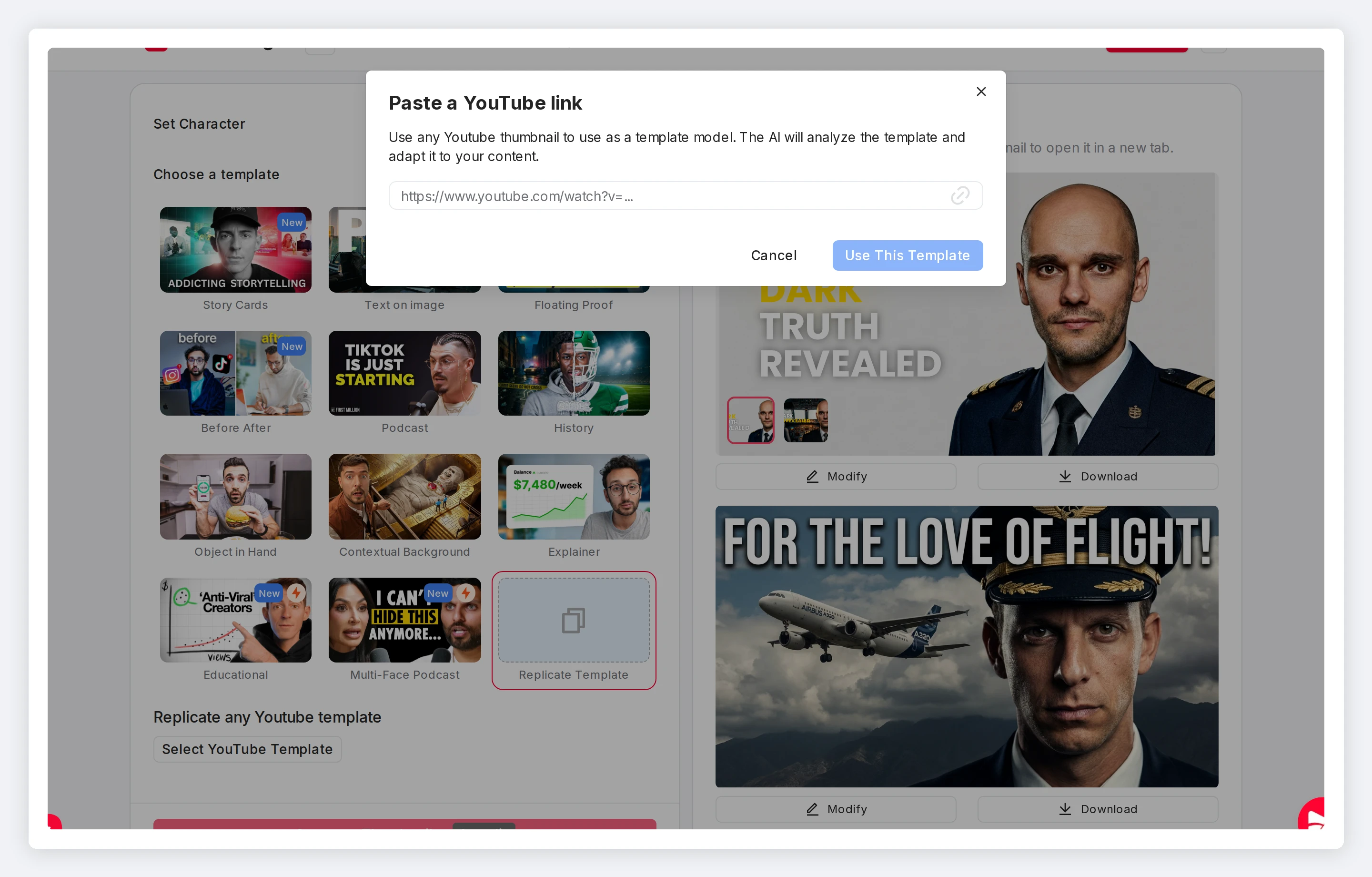Click Select YouTube Template button
This screenshot has width=1372, height=877.
[x=247, y=749]
